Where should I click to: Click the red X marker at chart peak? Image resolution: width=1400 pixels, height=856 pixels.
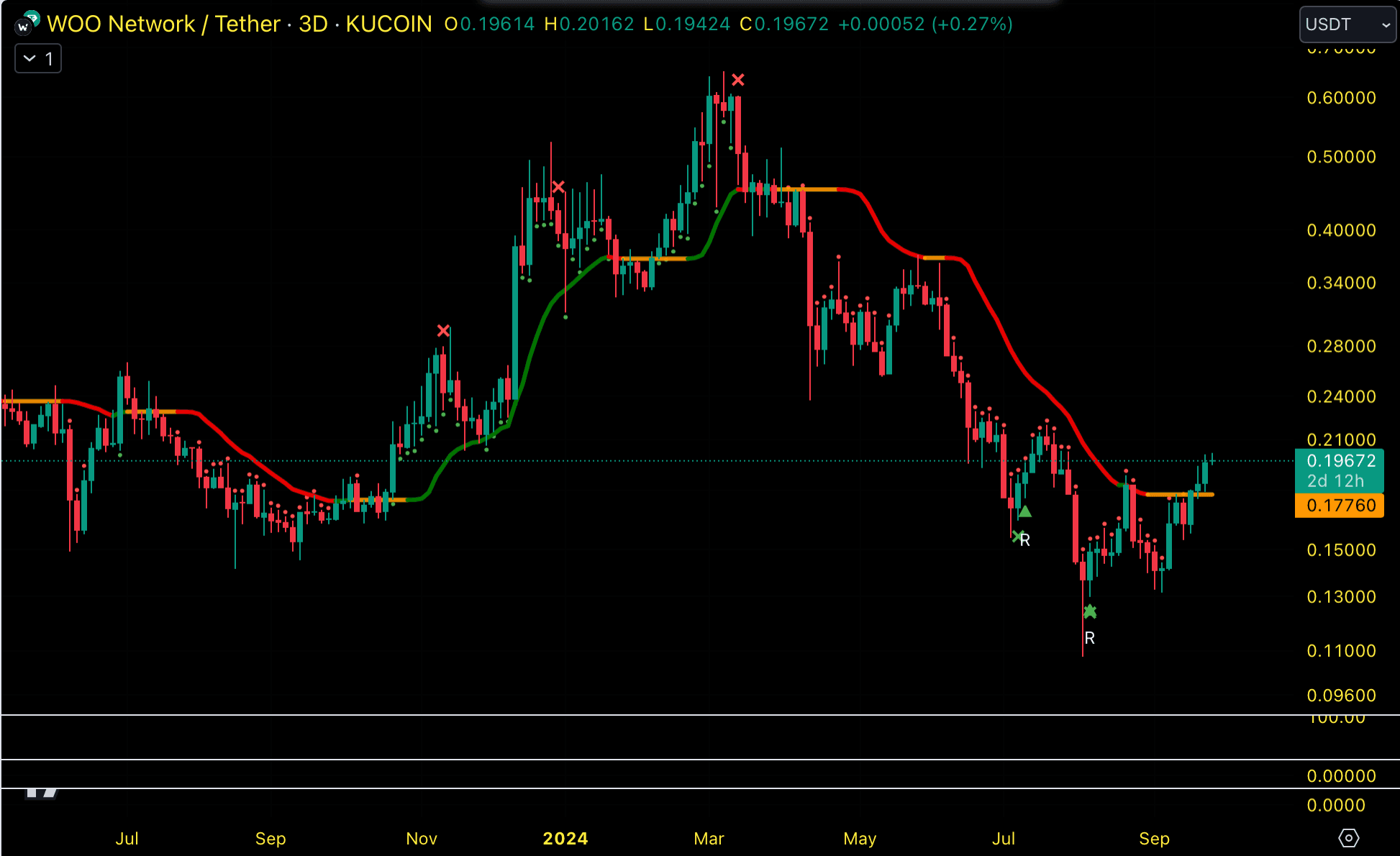pos(738,80)
